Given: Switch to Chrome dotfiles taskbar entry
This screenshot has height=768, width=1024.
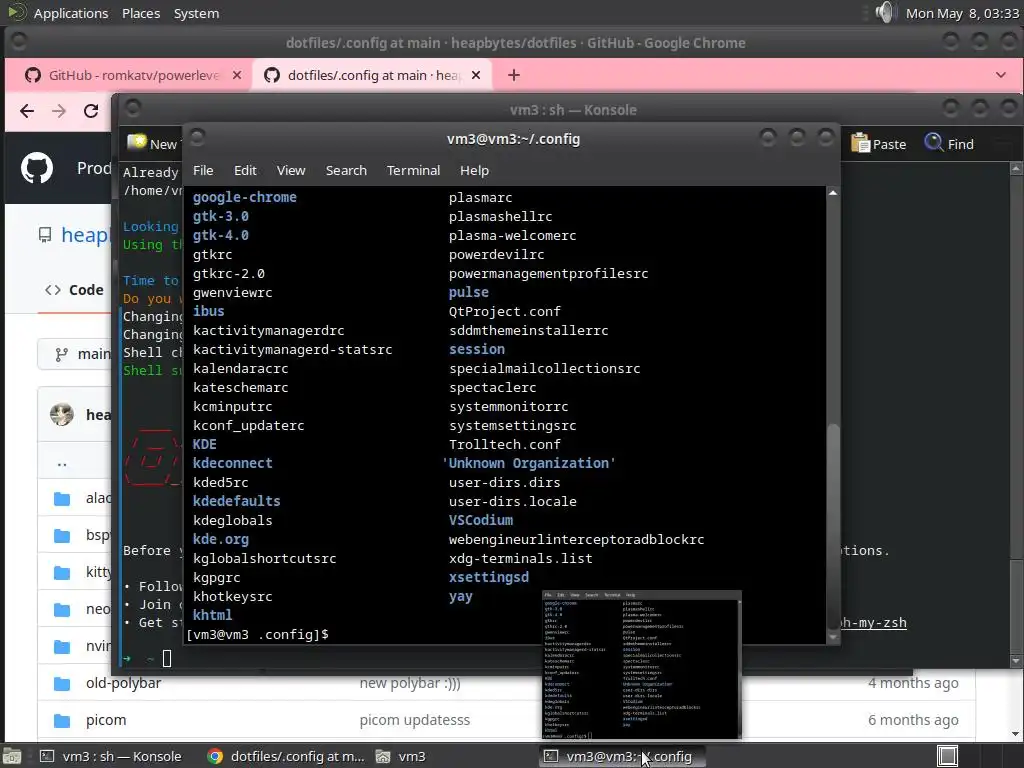Looking at the screenshot, I should (x=285, y=756).
